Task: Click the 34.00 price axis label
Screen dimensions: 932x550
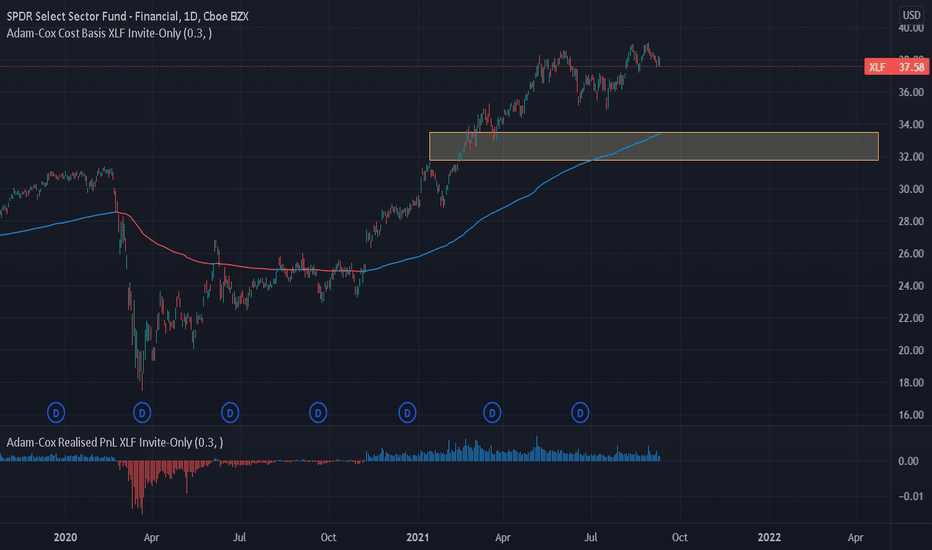Action: click(911, 124)
